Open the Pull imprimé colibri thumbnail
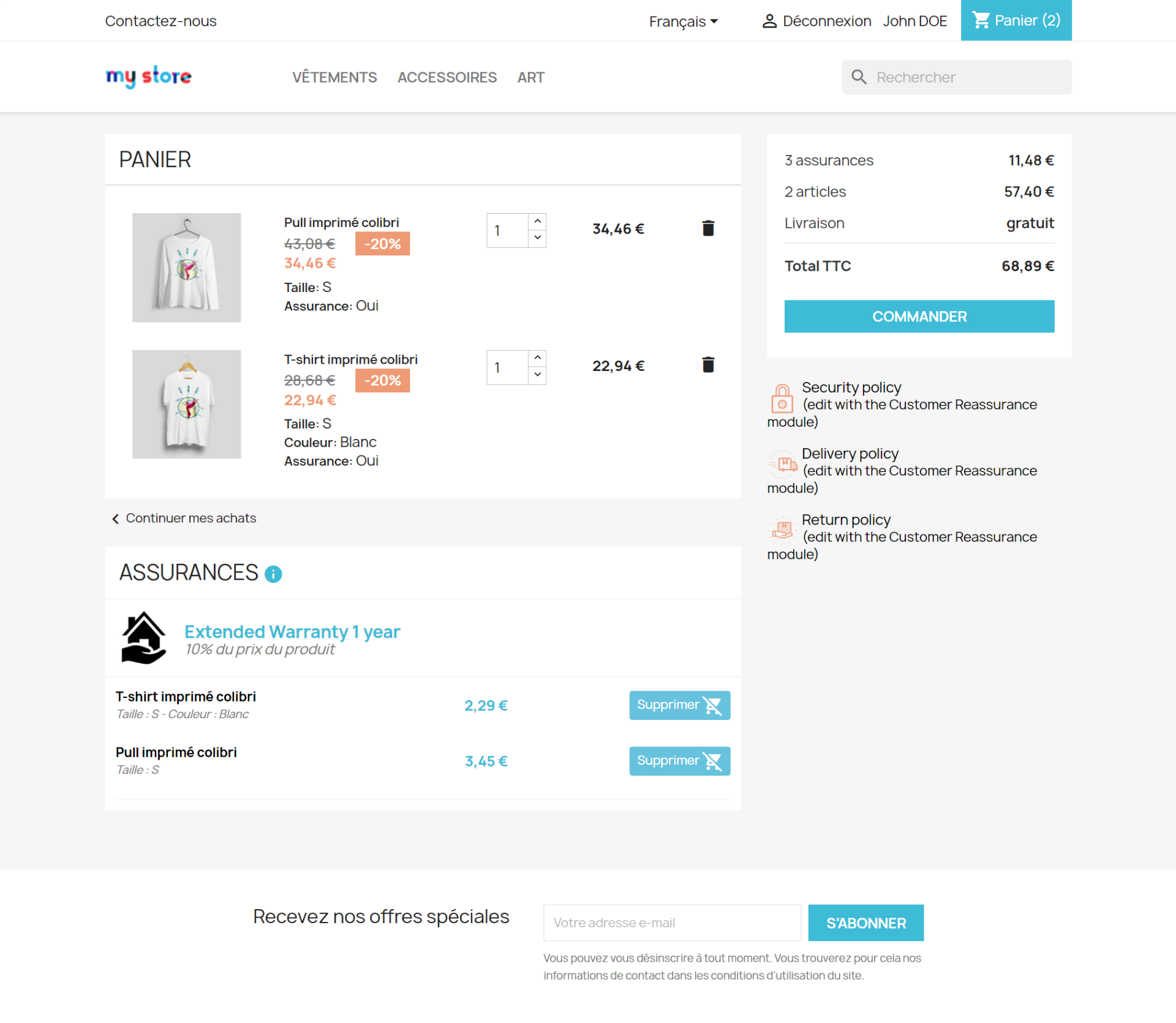Viewport: 1176px width, 1023px height. click(187, 268)
